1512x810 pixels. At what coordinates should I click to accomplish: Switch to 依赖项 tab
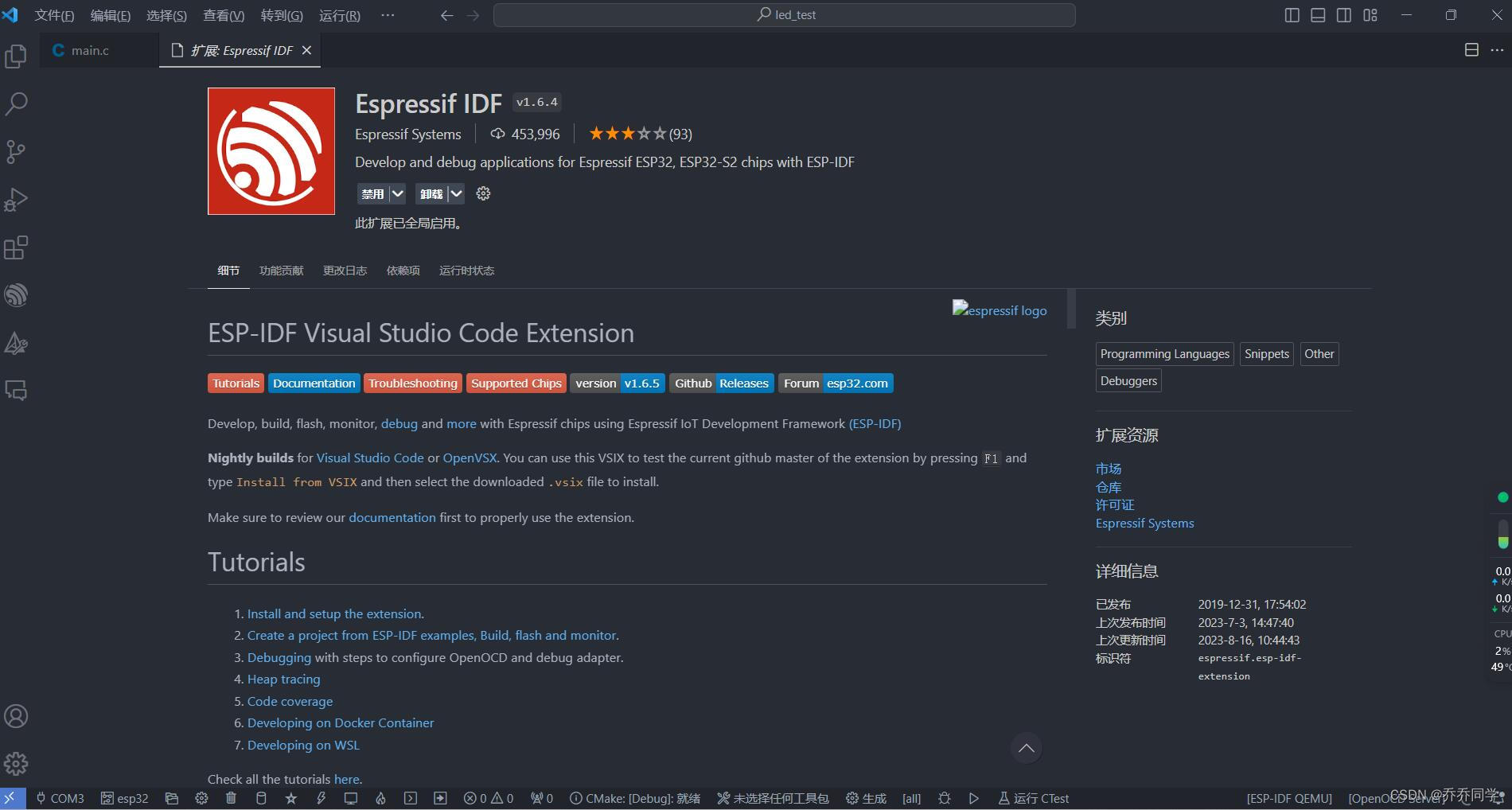[403, 271]
